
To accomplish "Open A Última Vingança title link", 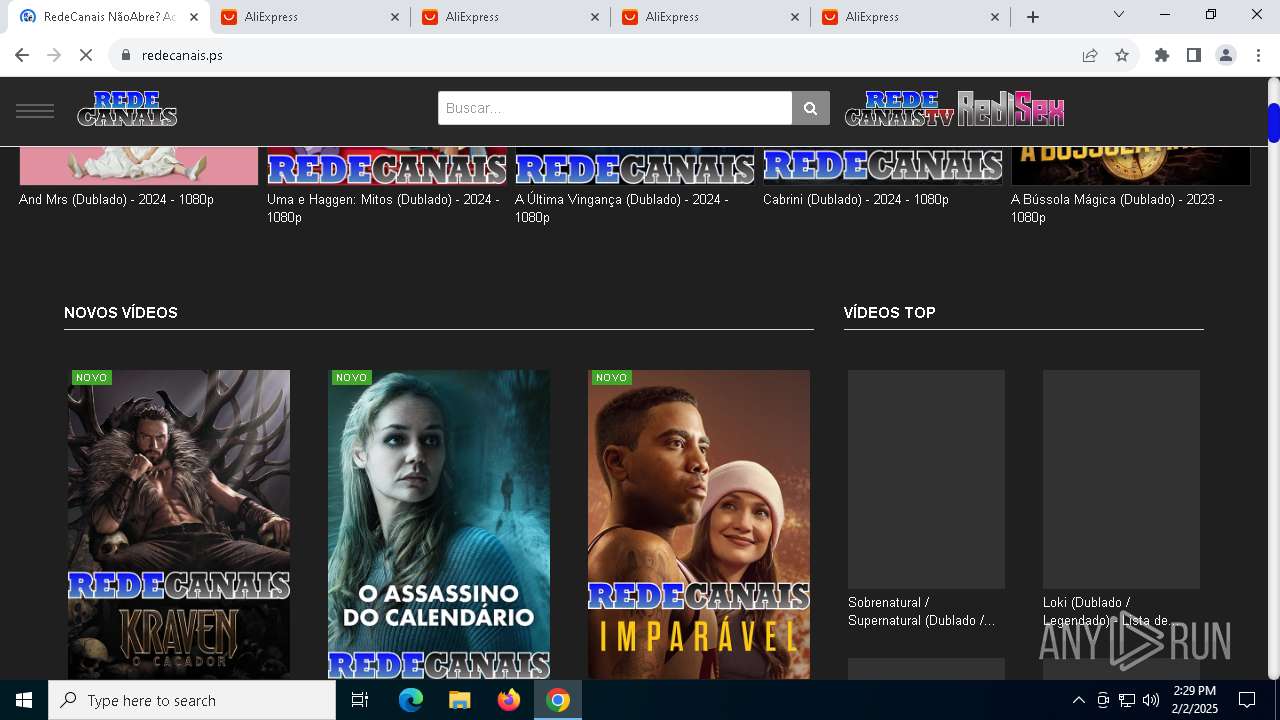I will point(621,208).
